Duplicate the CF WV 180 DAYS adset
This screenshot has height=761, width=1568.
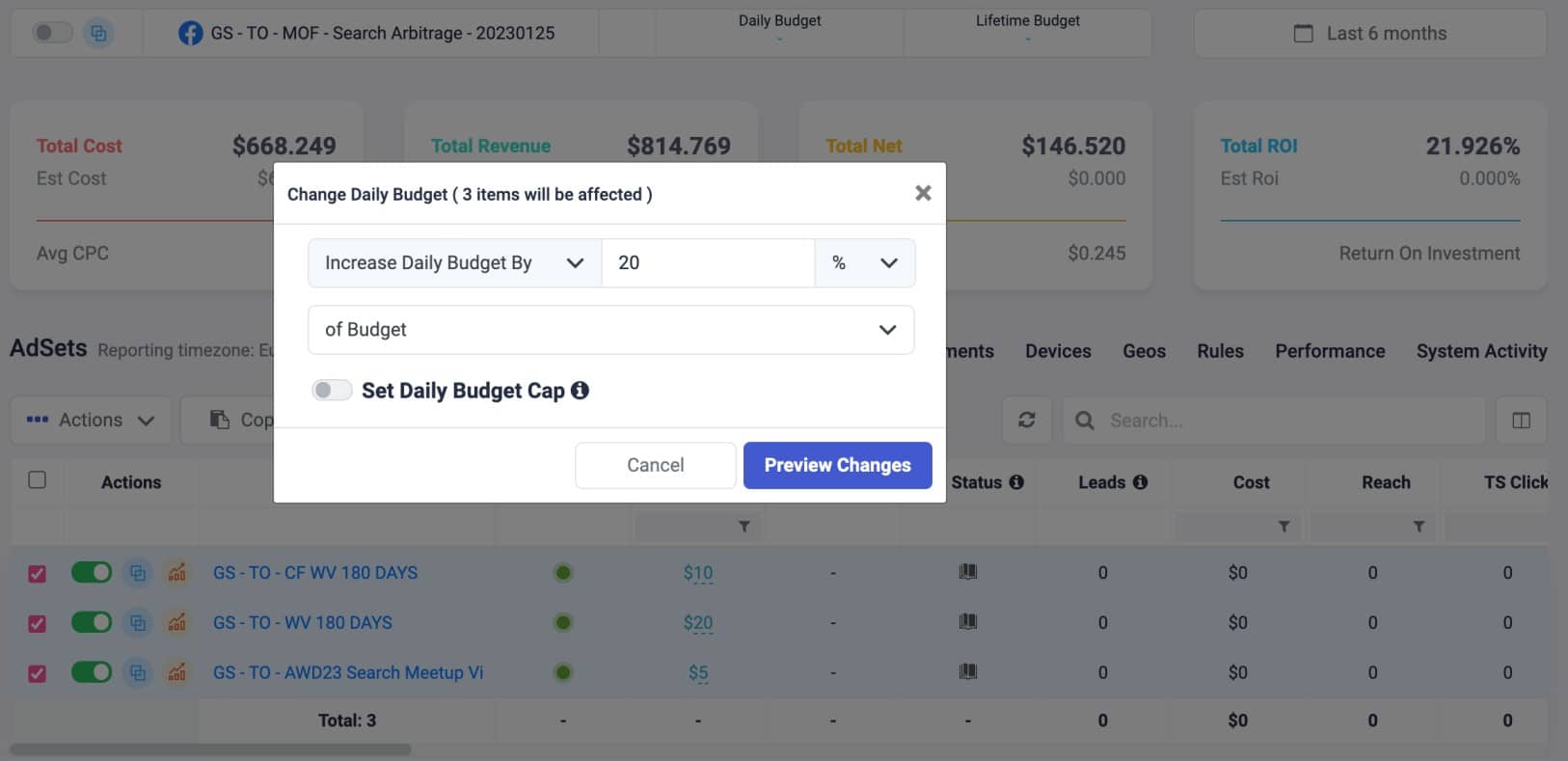click(138, 573)
